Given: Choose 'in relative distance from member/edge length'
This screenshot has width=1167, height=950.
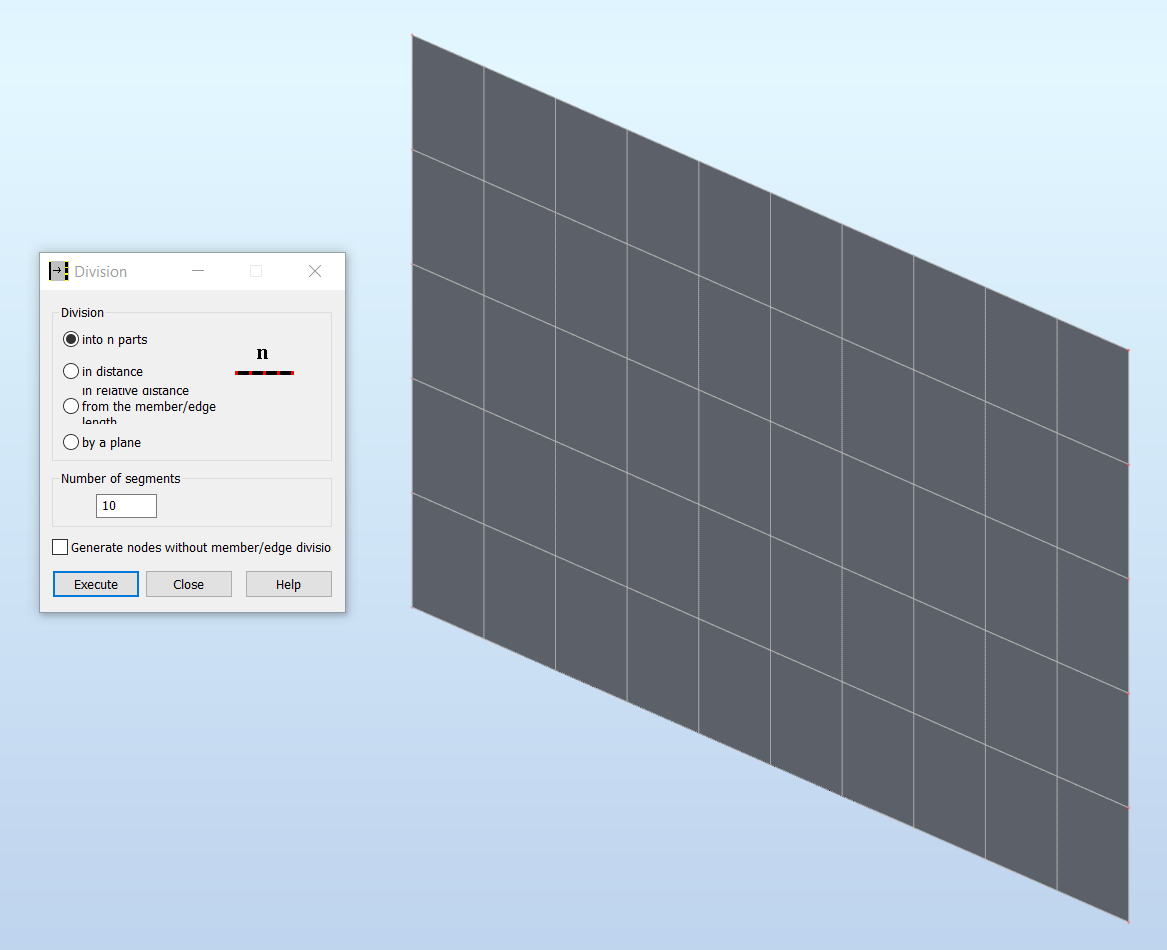Looking at the screenshot, I should [x=71, y=406].
